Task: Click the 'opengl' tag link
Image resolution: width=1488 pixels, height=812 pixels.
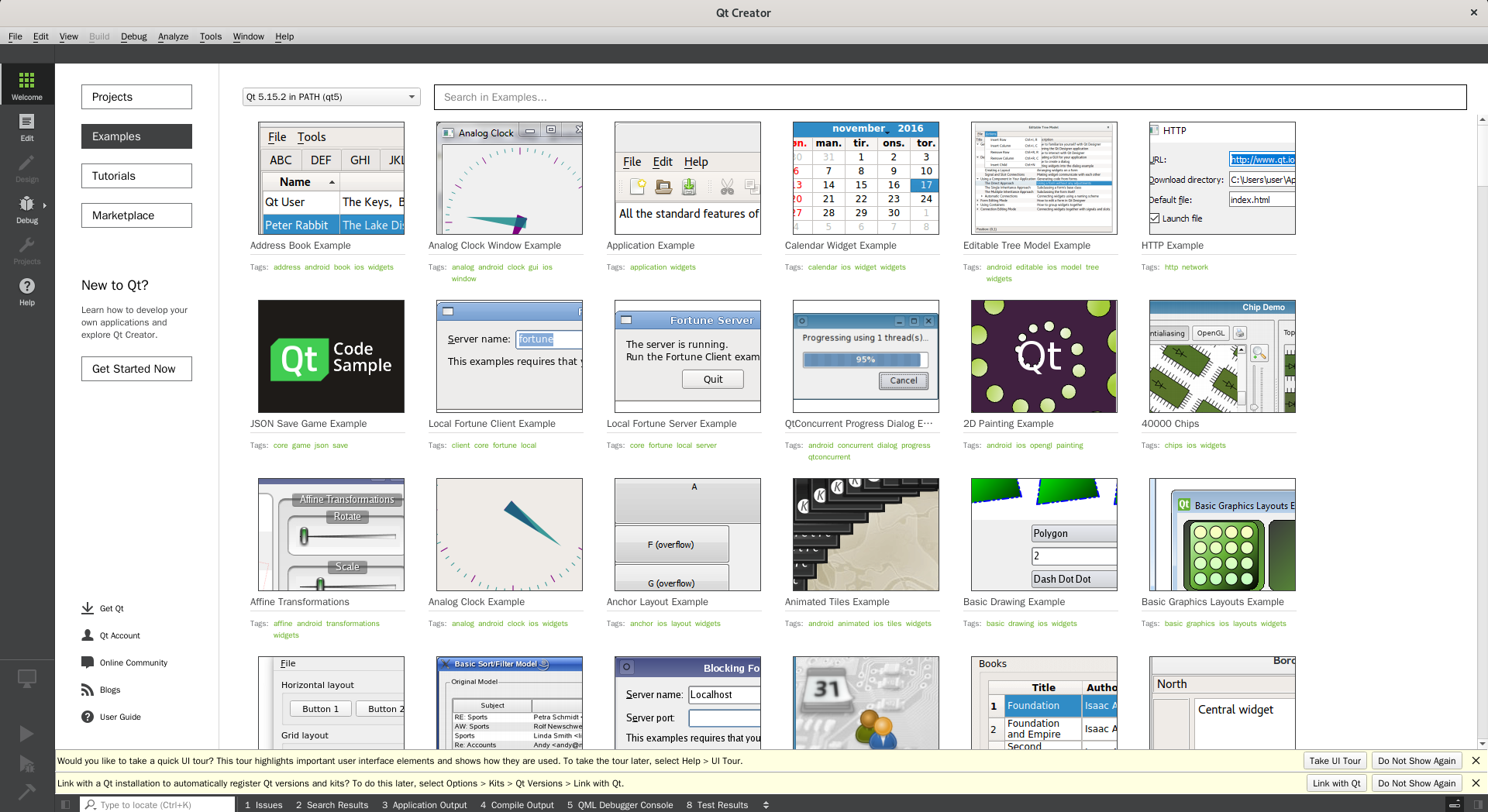Action: tap(1041, 446)
